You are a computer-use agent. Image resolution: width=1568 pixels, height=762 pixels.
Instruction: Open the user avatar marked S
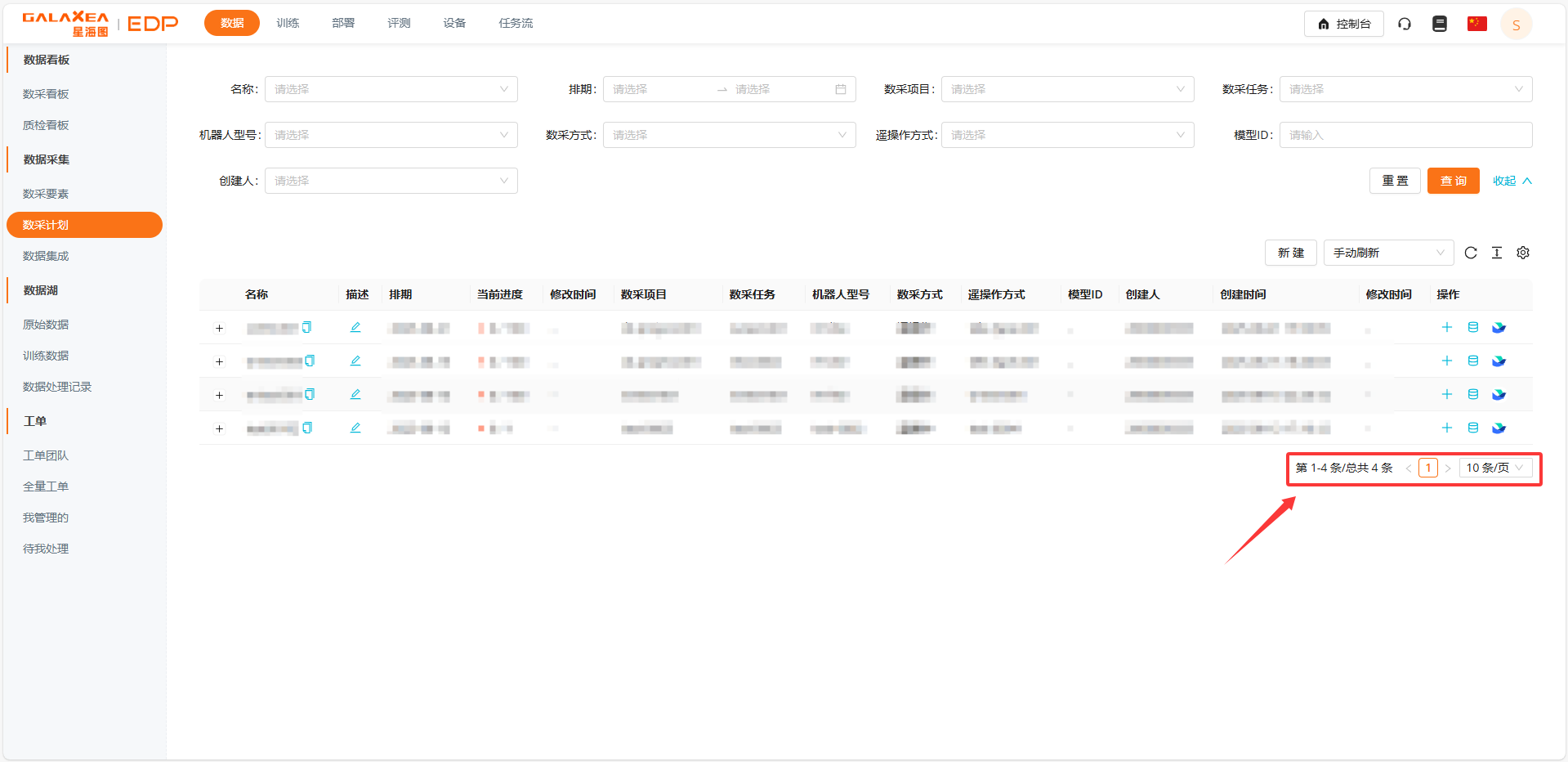(1516, 24)
